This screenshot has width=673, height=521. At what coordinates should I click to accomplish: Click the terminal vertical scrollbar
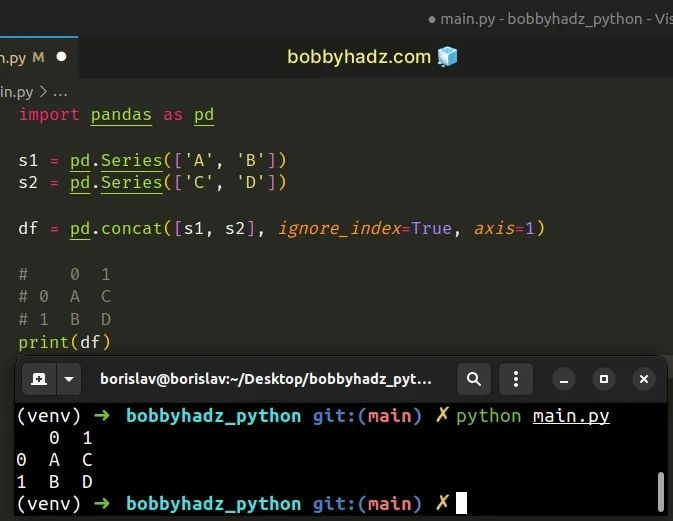(x=661, y=492)
